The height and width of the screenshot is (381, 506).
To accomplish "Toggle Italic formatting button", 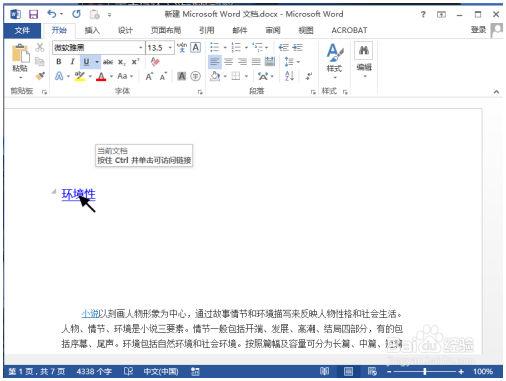I will pos(72,62).
